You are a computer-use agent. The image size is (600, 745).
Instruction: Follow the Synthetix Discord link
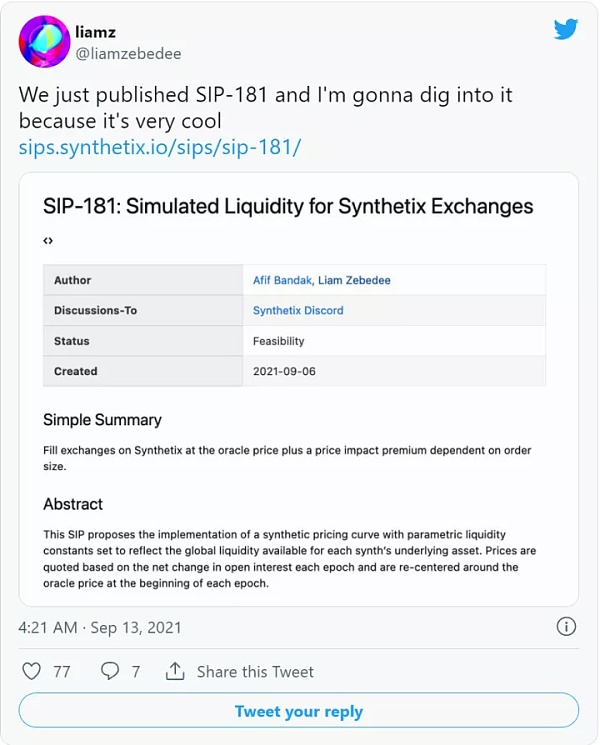[298, 310]
